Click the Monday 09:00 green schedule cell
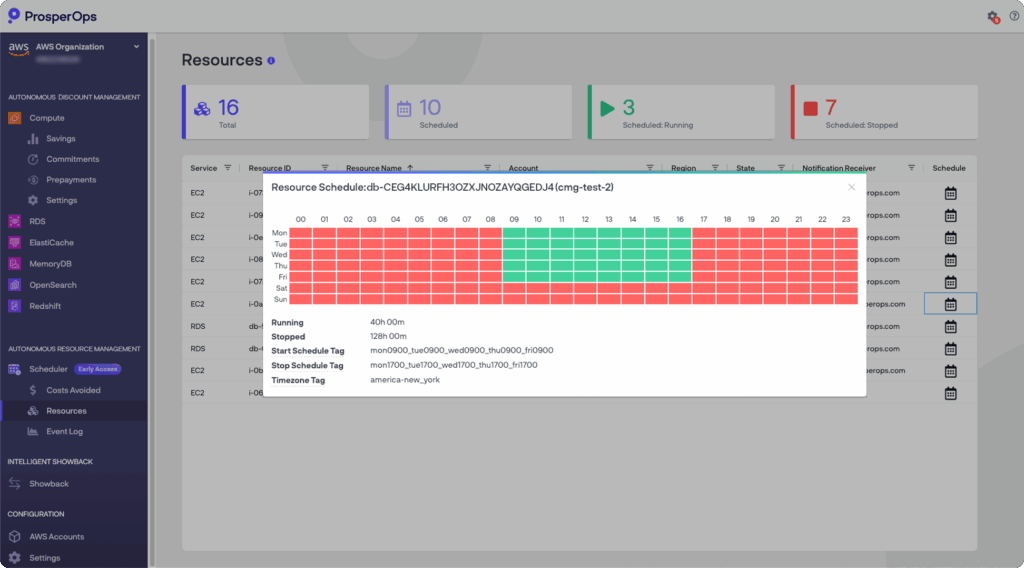1024x568 pixels. click(513, 233)
